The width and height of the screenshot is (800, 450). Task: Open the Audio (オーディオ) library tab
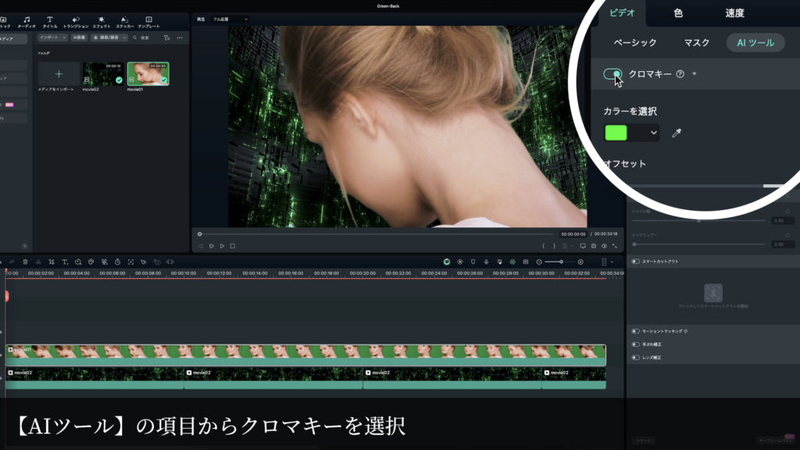pyautogui.click(x=27, y=22)
